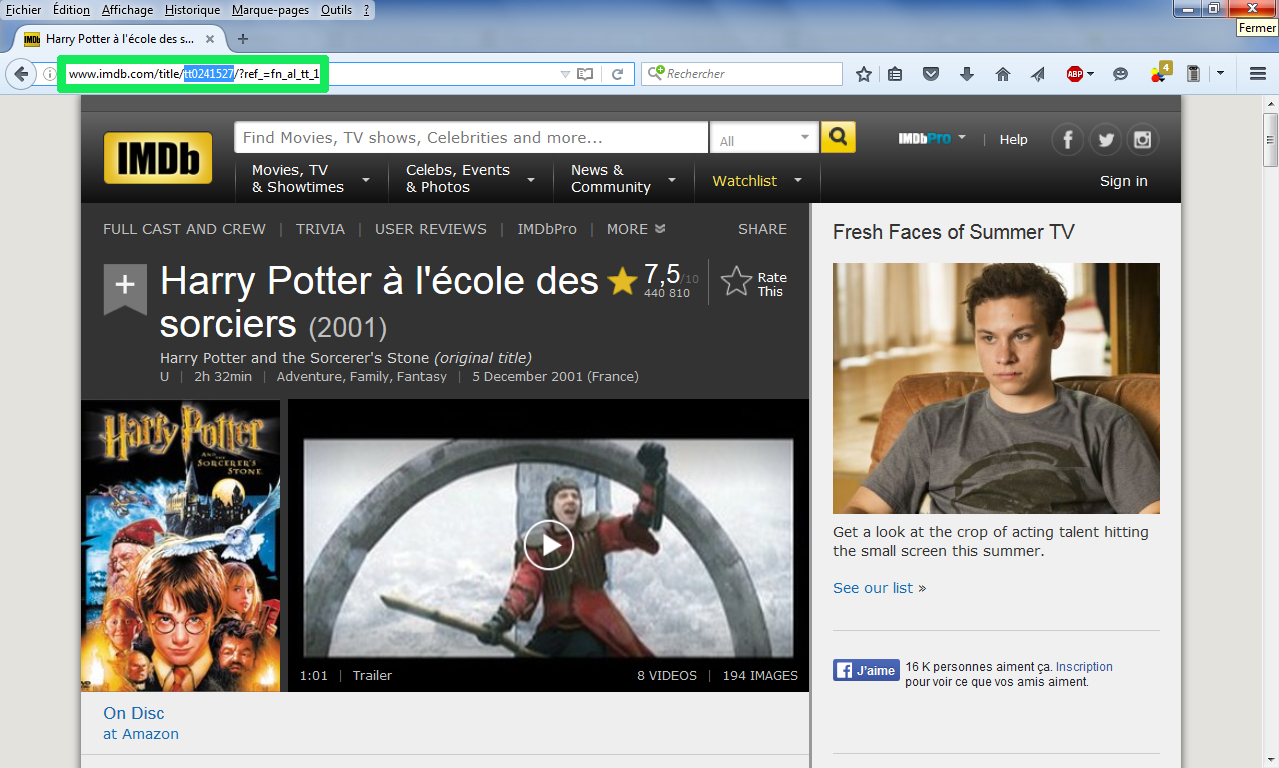The image size is (1279, 768).
Task: Visit IMDb's Twitter page icon
Action: tap(1105, 140)
